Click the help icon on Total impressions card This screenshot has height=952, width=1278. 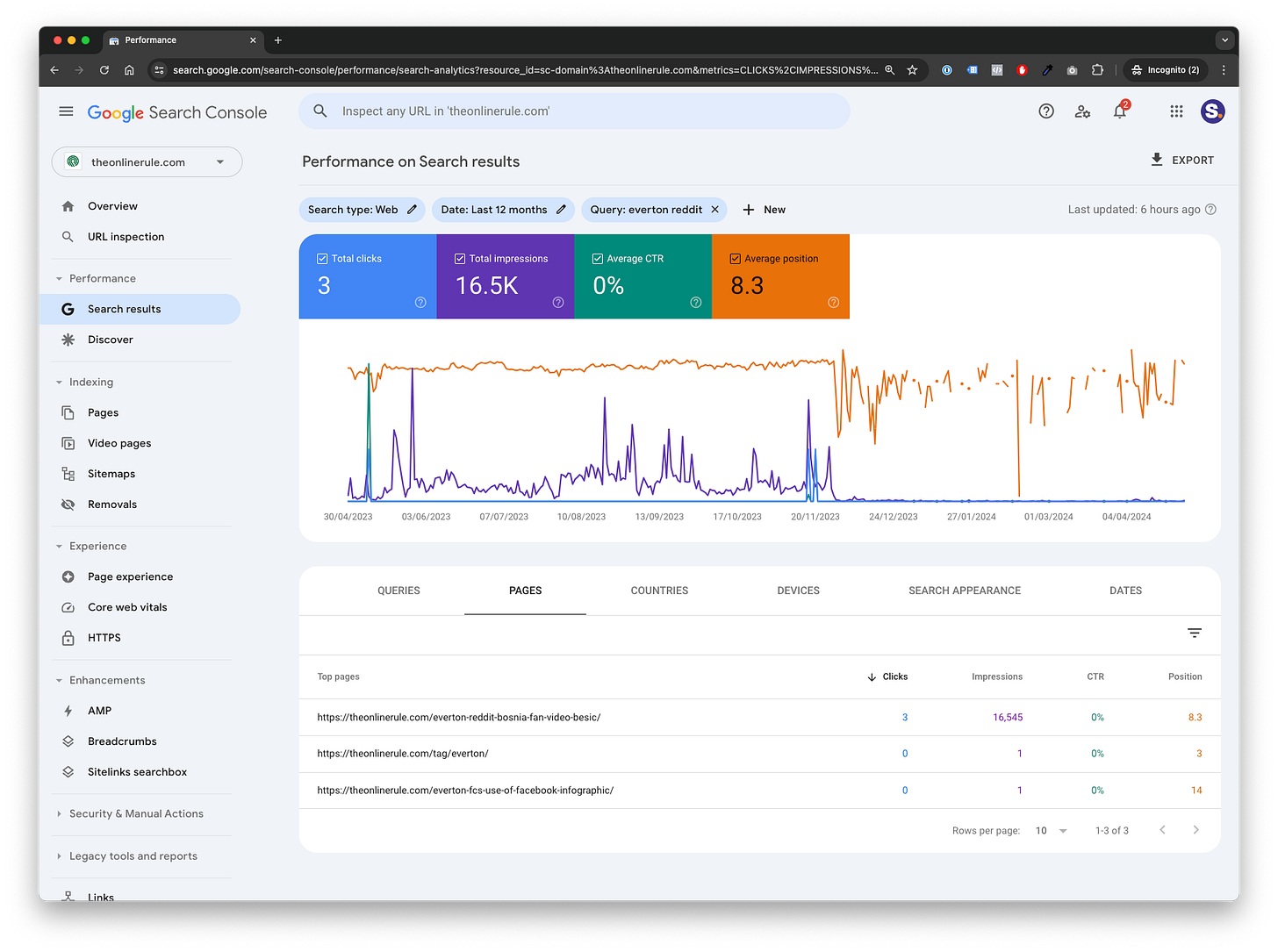pyautogui.click(x=558, y=303)
